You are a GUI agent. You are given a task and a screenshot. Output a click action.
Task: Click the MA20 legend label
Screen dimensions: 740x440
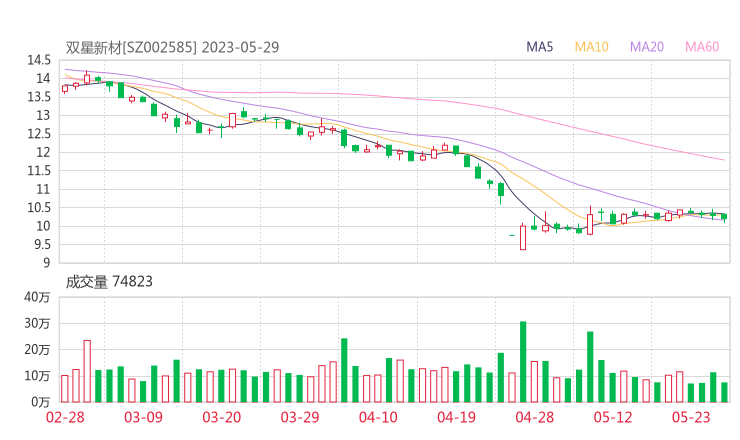coord(647,47)
